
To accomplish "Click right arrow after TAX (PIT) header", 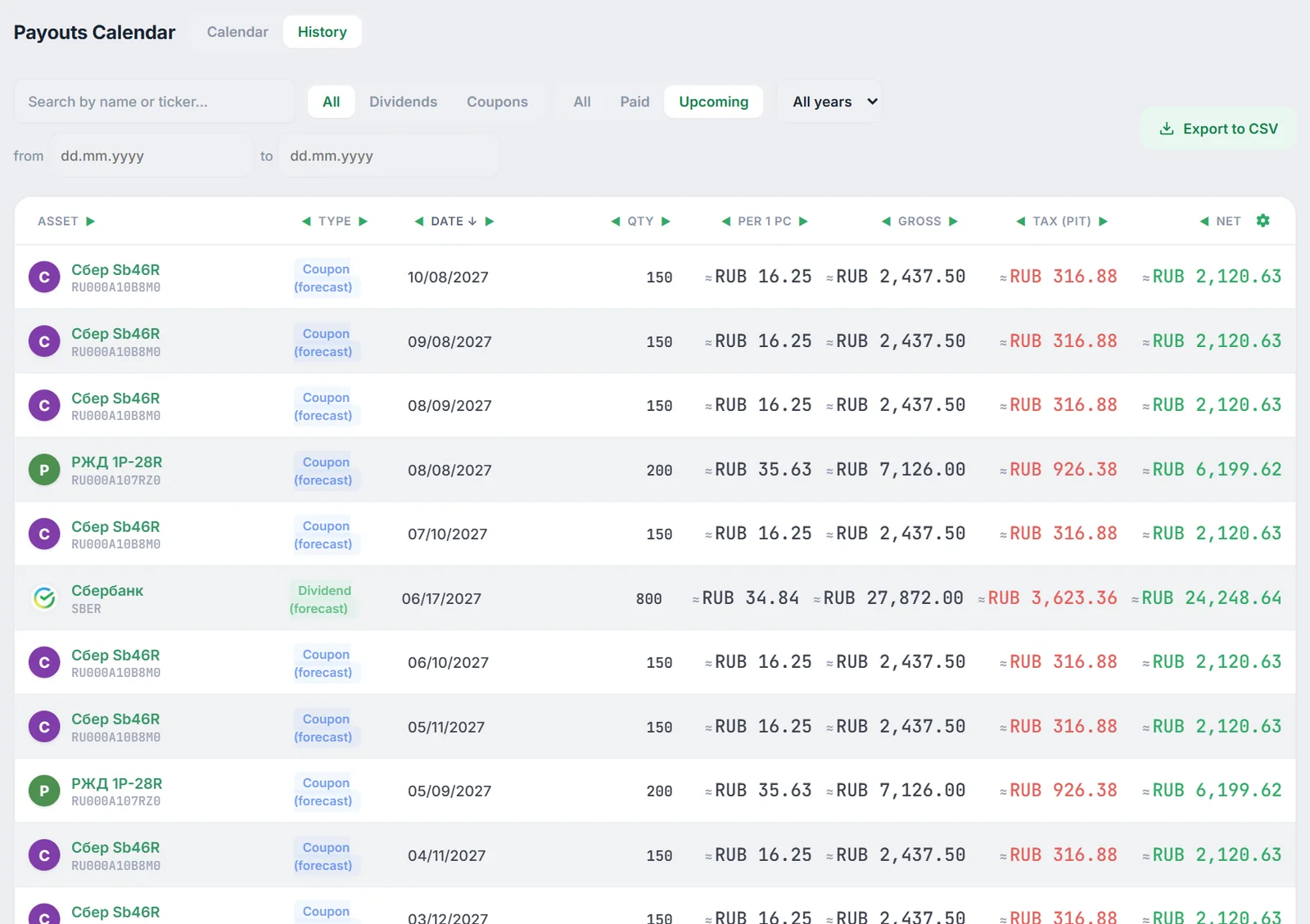I will pos(1103,221).
